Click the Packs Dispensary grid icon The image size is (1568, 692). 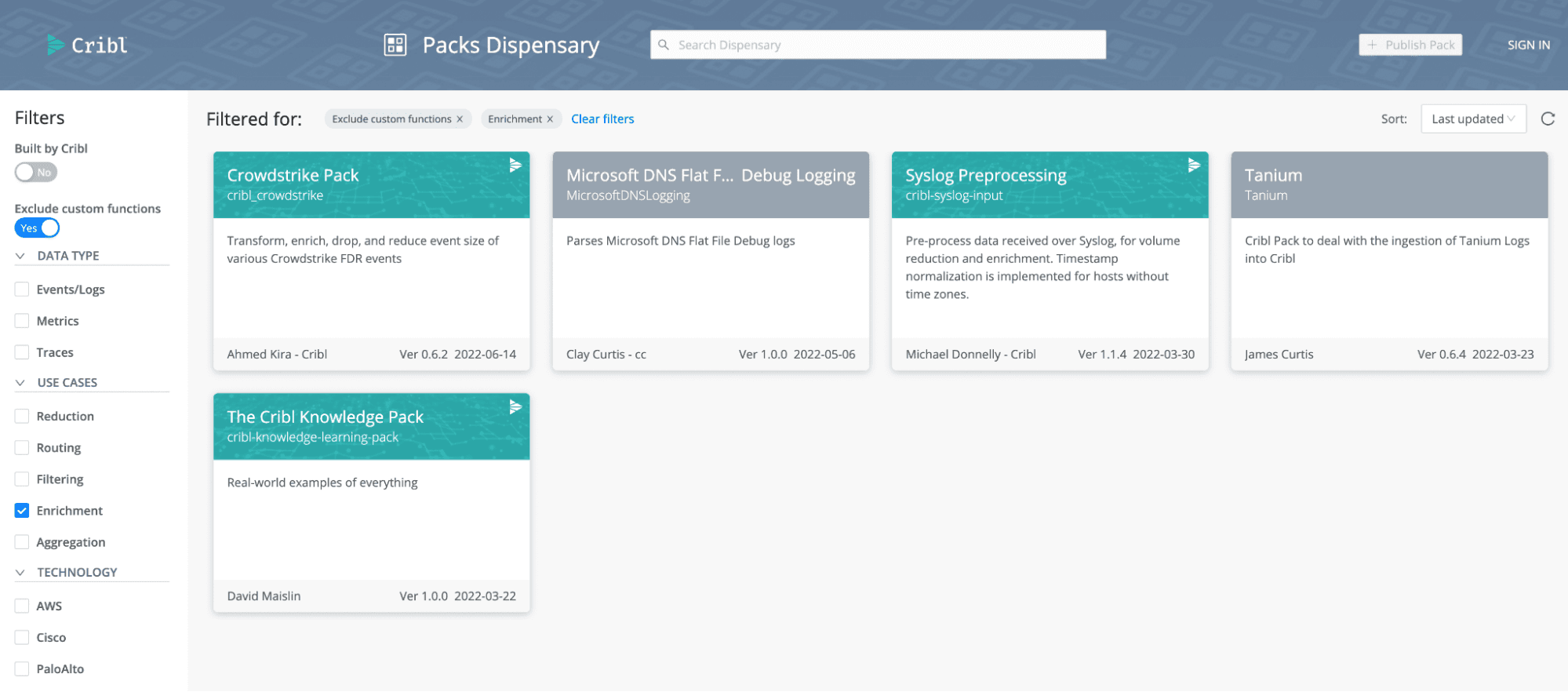click(x=395, y=46)
